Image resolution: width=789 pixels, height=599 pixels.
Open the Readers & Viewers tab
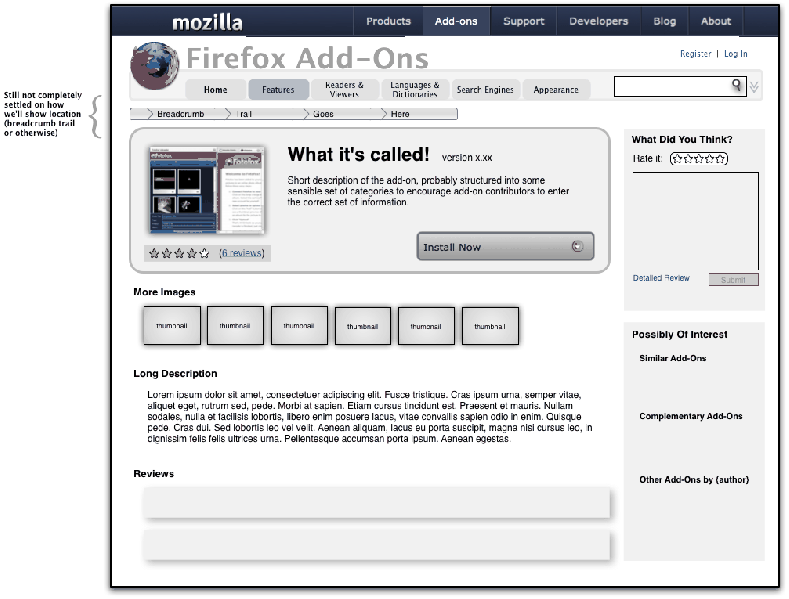click(x=344, y=90)
